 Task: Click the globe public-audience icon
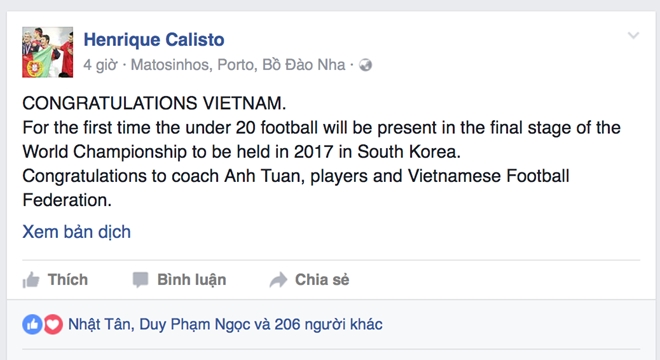pyautogui.click(x=365, y=65)
